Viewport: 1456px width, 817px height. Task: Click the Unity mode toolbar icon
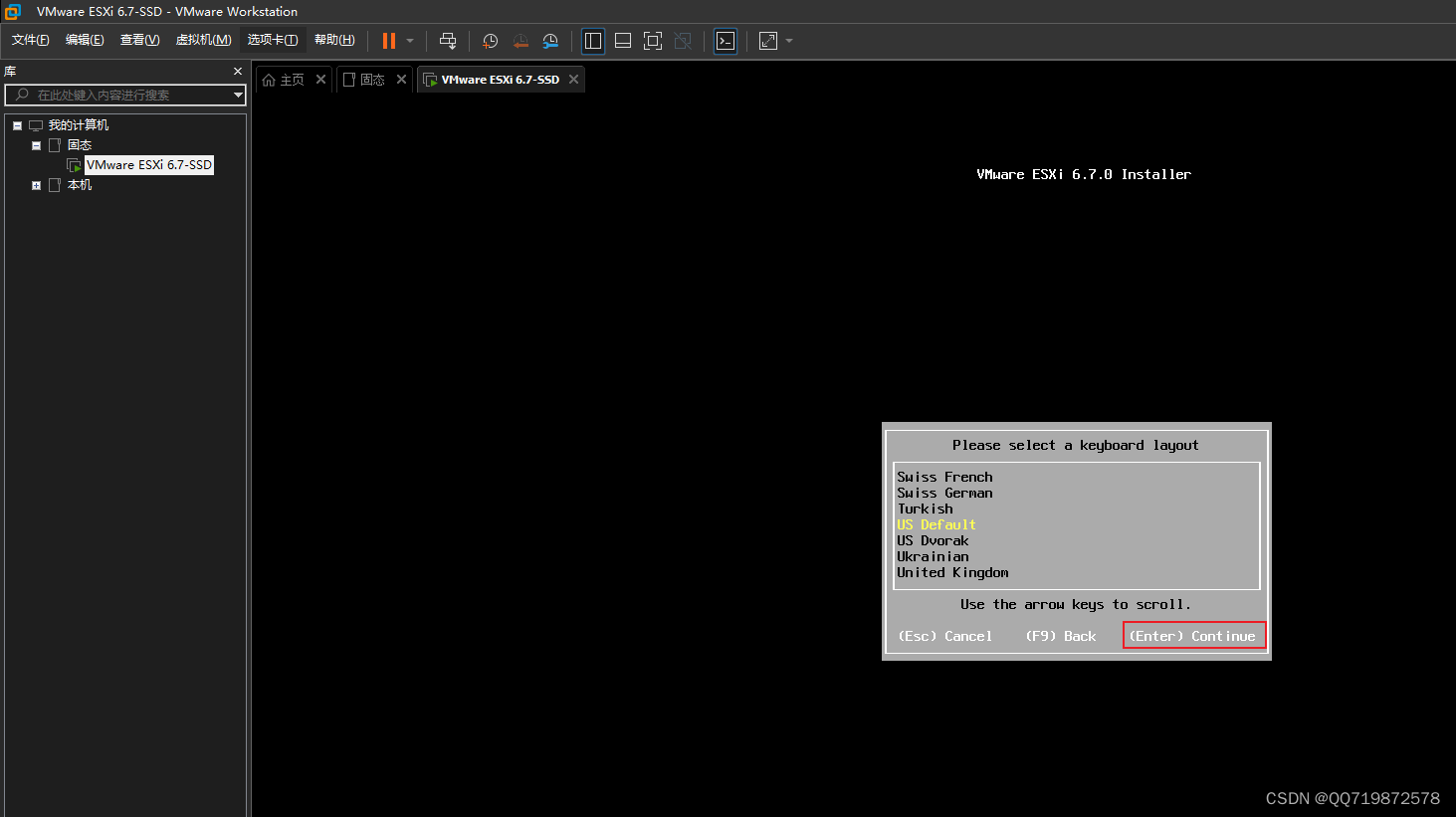click(x=683, y=41)
